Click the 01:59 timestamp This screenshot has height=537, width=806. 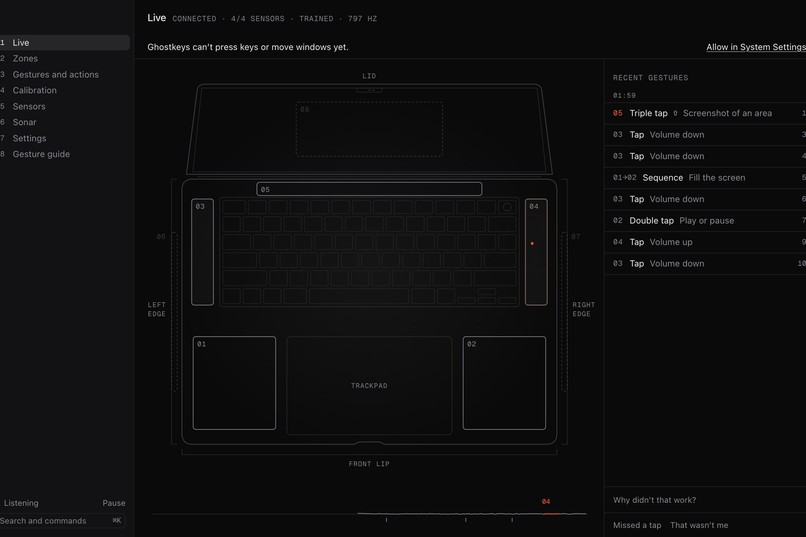pyautogui.click(x=624, y=96)
